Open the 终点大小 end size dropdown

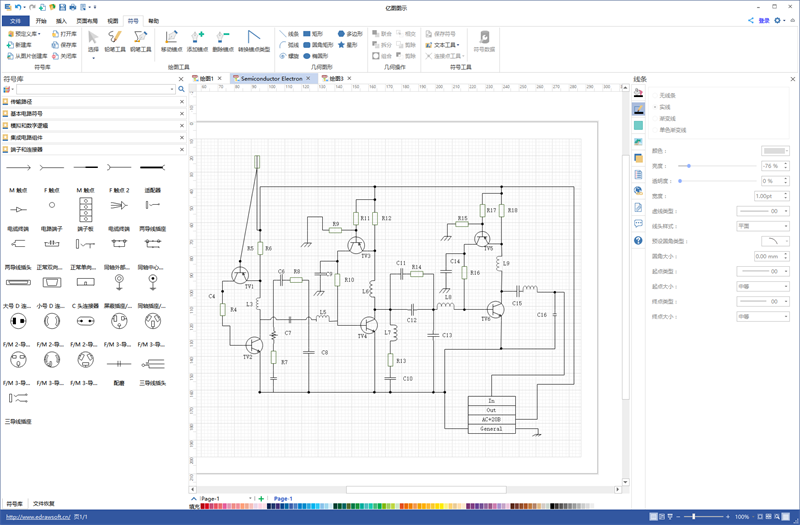(x=763, y=317)
